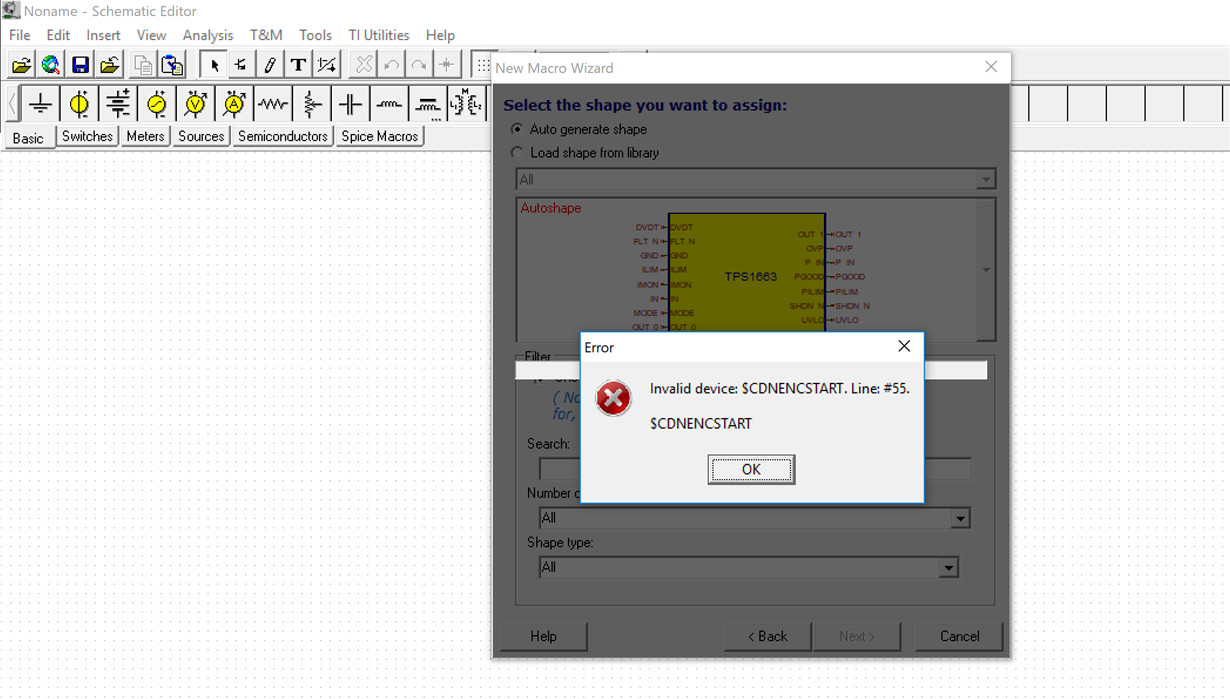Select Load shape from library option
1230x699 pixels.
pos(517,153)
